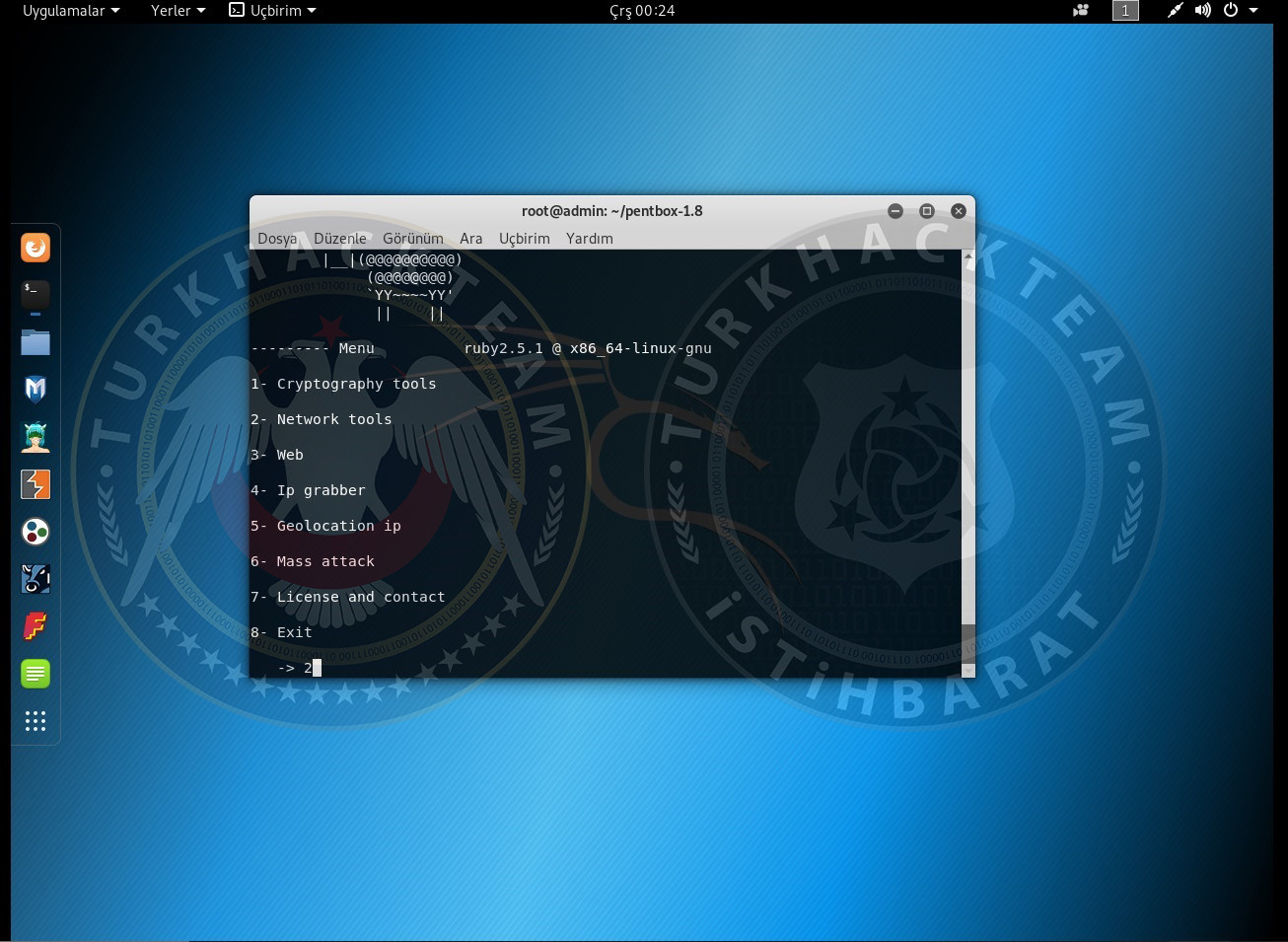Open the green Leafpad text editor icon
This screenshot has height=942, width=1288.
pyautogui.click(x=36, y=674)
